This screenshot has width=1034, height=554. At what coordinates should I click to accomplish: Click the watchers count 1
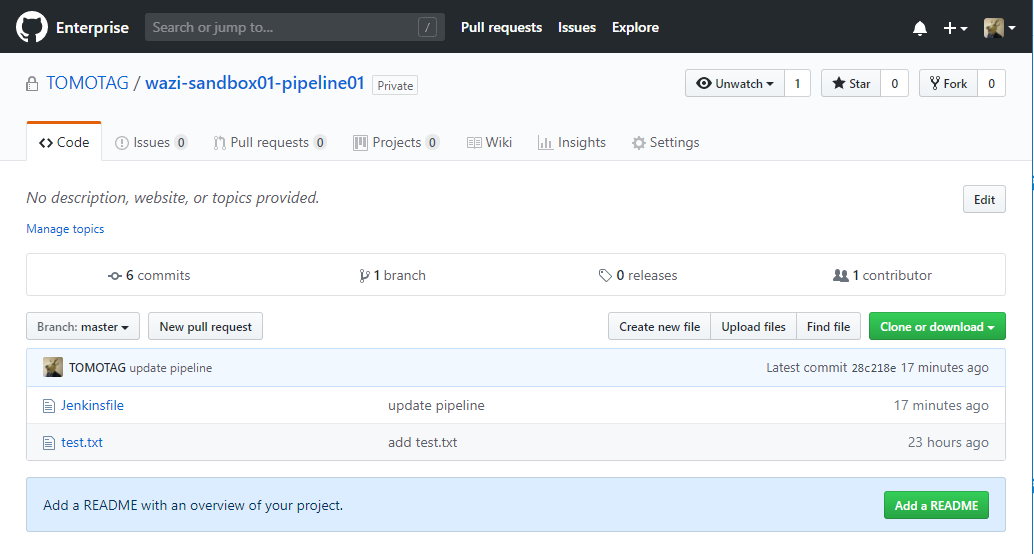coord(797,83)
